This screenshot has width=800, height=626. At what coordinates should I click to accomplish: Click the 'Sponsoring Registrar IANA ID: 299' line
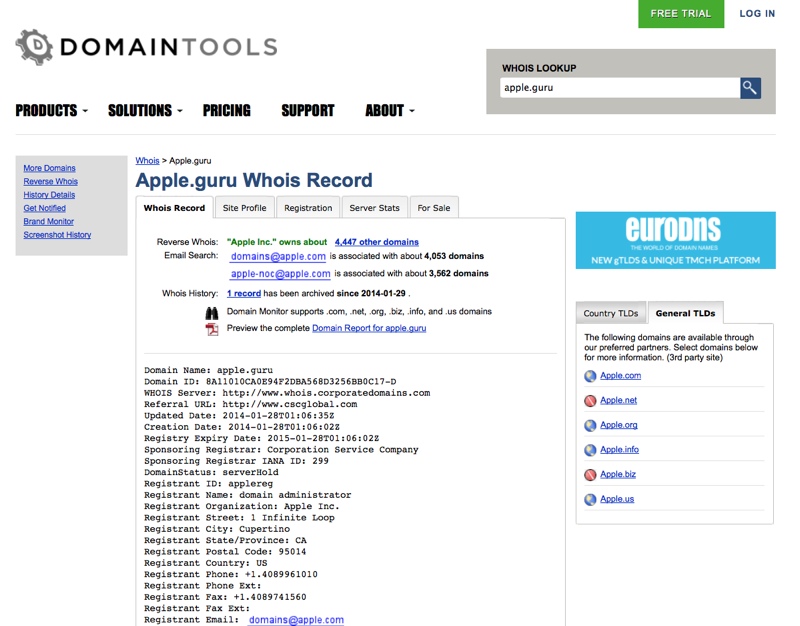coord(236,461)
